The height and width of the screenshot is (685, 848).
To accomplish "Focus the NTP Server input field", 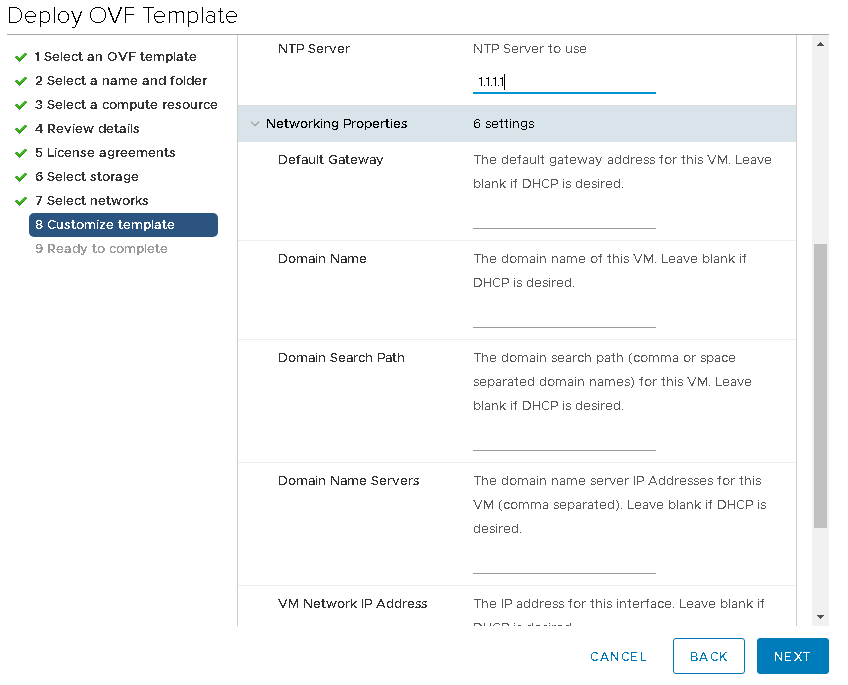I will [564, 83].
